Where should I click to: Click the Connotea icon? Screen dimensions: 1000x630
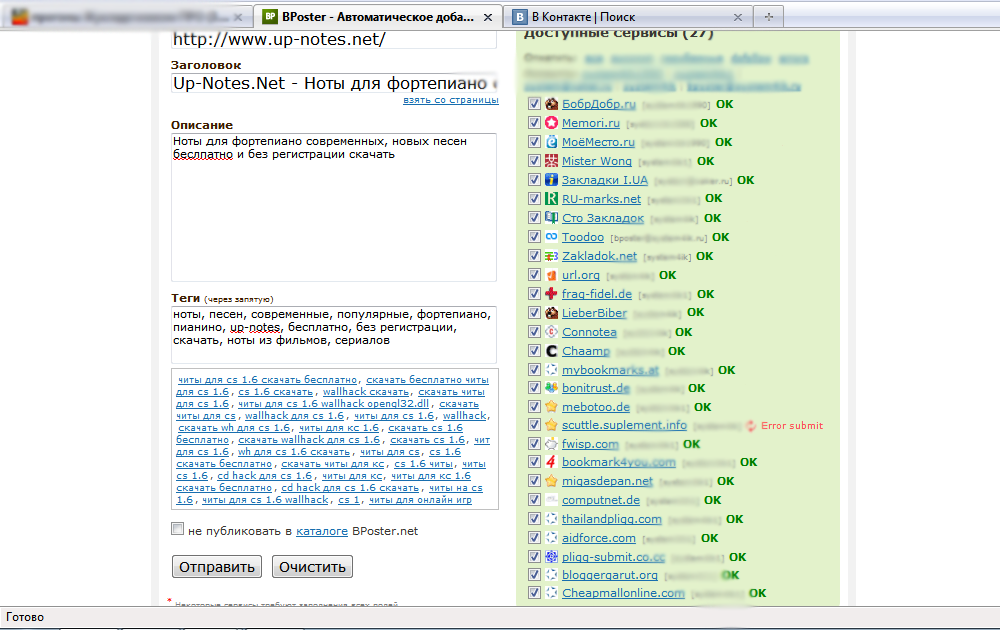552,332
